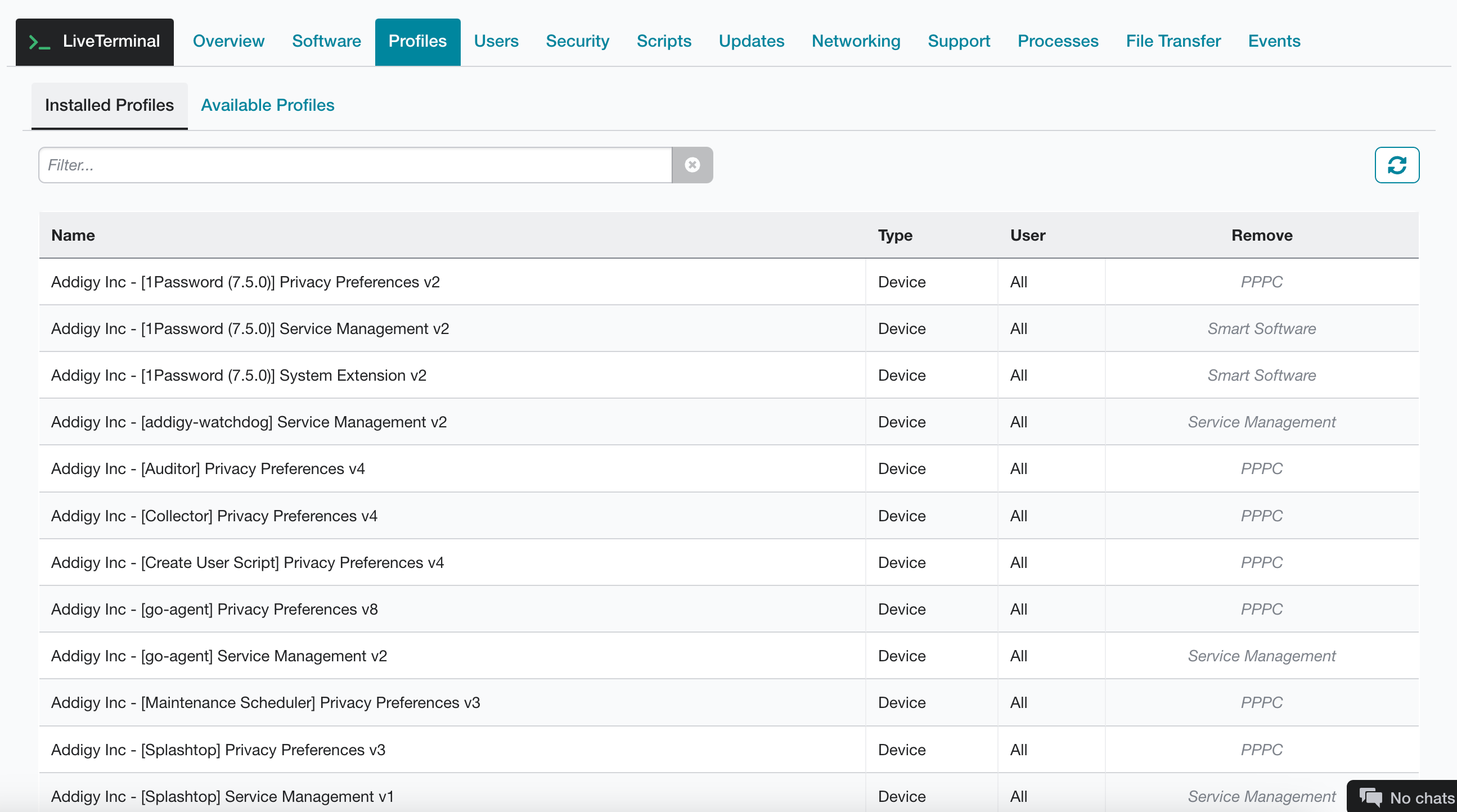Sort by the Name column header

click(x=73, y=235)
